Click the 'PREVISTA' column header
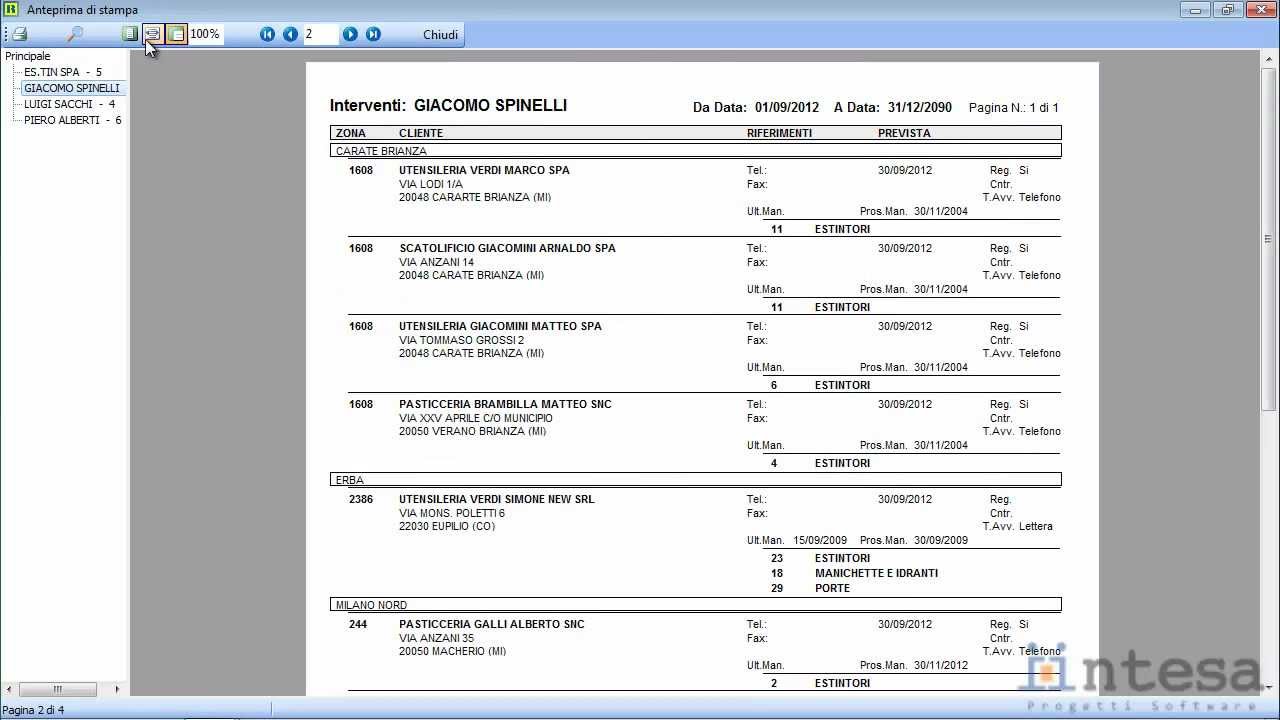Viewport: 1280px width, 720px height. pyautogui.click(x=904, y=133)
